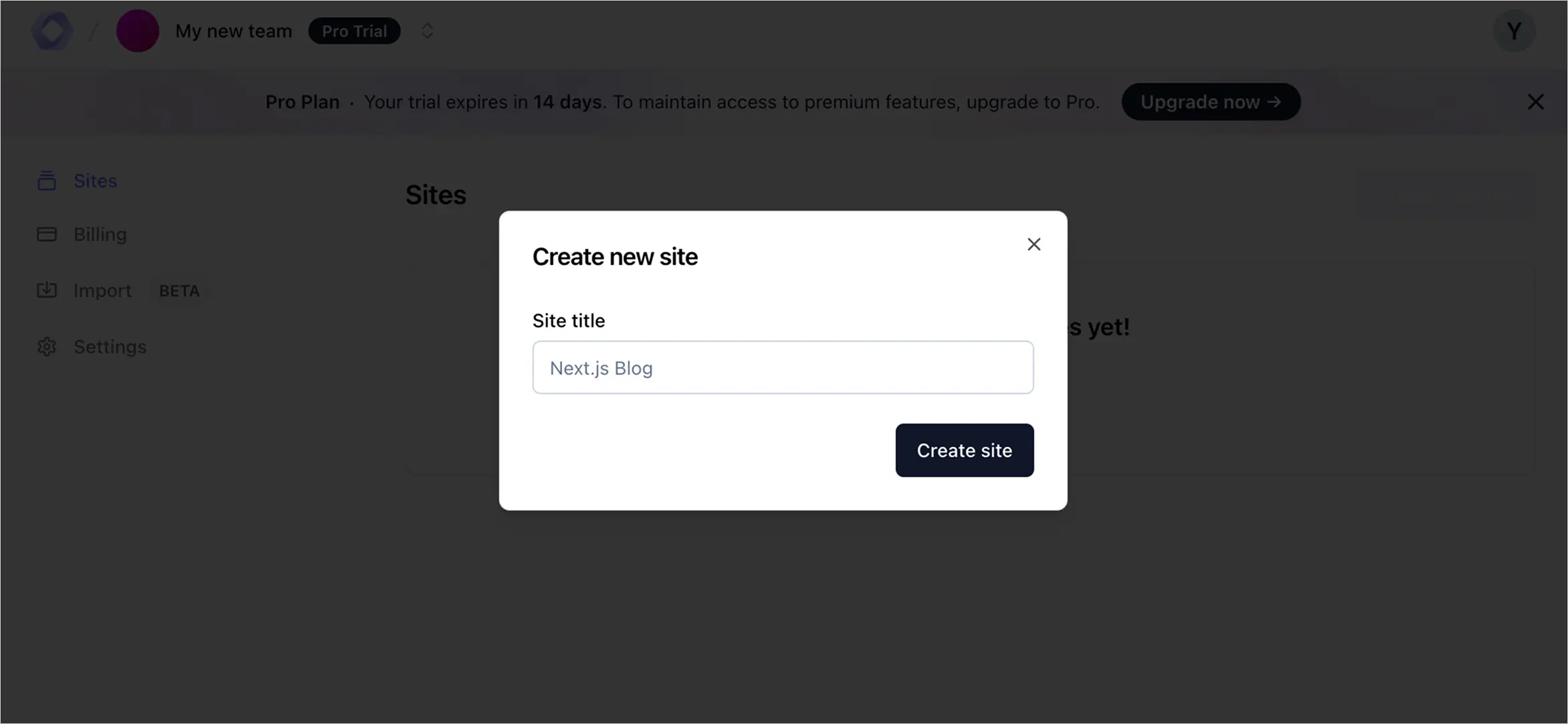Dismiss the trial expiration banner

(1536, 102)
